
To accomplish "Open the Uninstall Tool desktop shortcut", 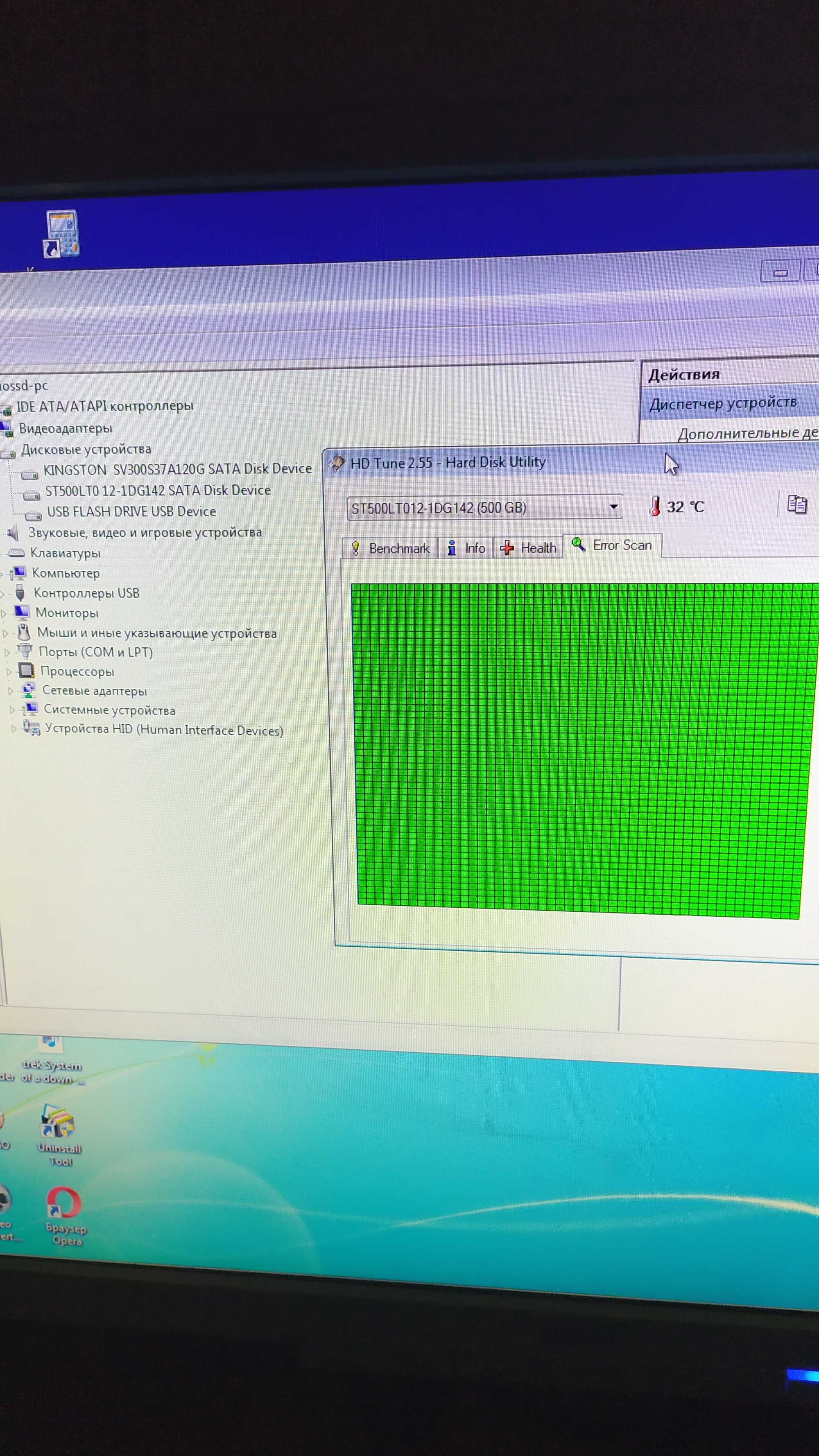I will (58, 1136).
